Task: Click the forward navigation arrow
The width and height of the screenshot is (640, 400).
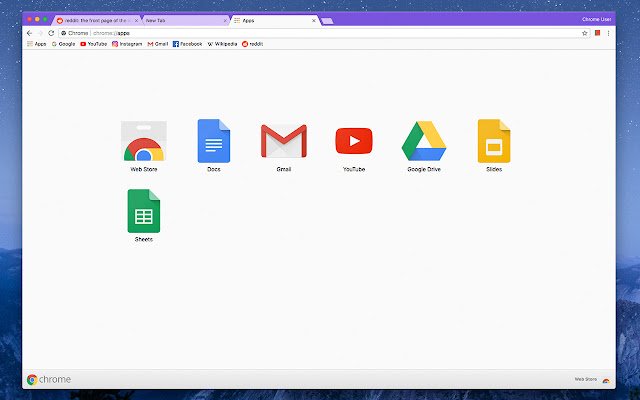Action: click(x=40, y=33)
